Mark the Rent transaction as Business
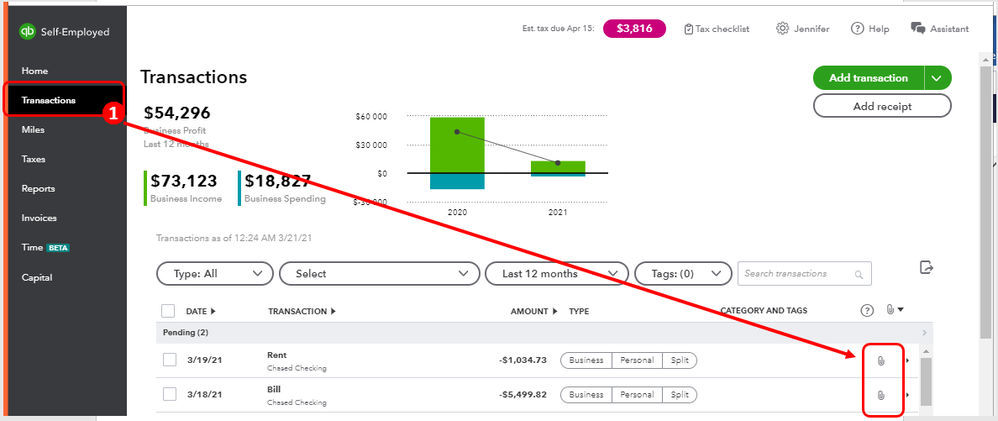 tap(587, 361)
